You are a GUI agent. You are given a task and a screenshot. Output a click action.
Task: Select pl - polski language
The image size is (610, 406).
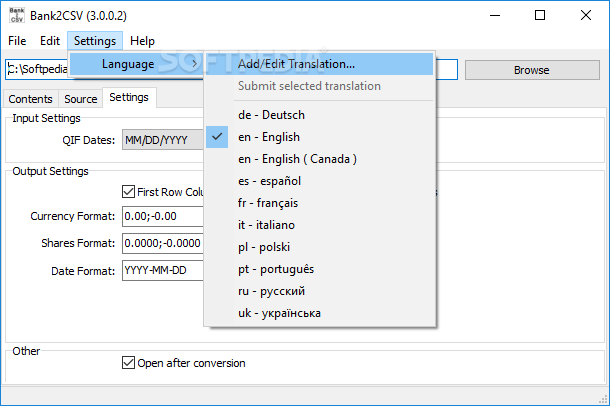(319, 247)
